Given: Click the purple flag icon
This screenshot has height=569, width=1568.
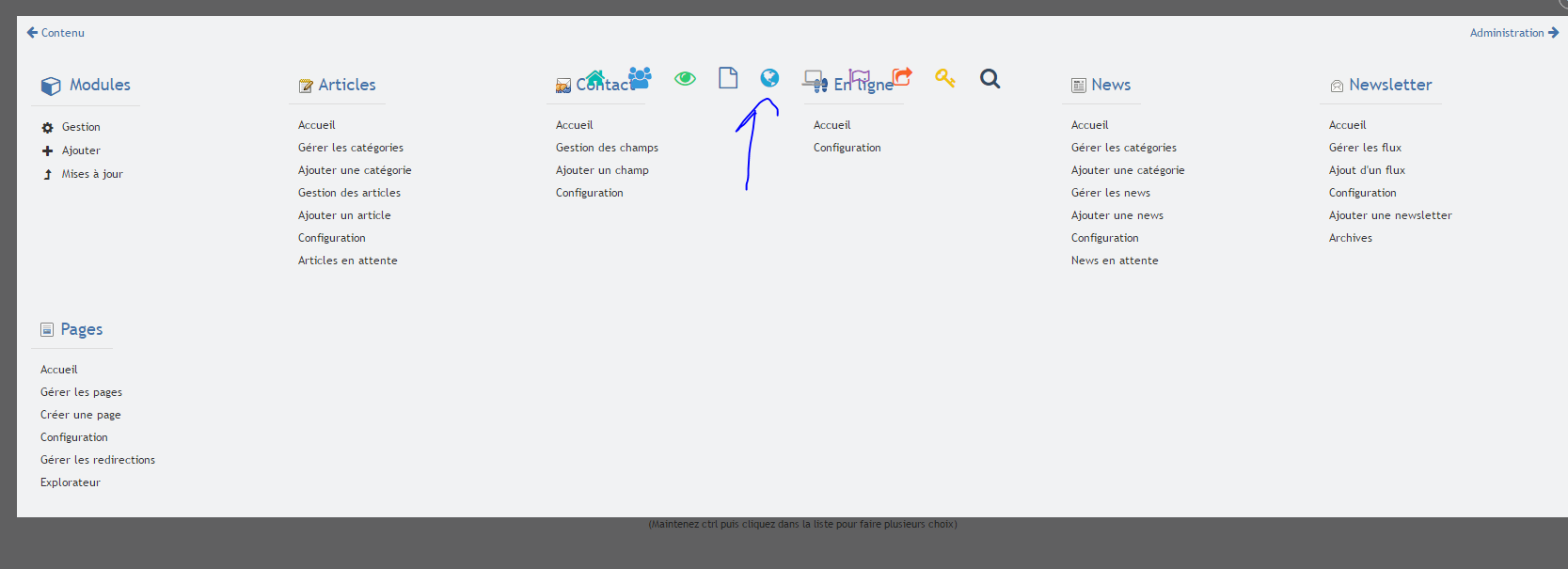Looking at the screenshot, I should point(860,77).
